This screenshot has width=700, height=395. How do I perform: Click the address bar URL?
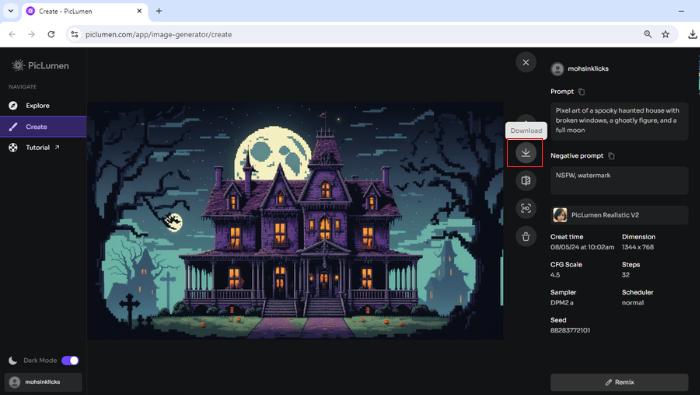(x=158, y=34)
